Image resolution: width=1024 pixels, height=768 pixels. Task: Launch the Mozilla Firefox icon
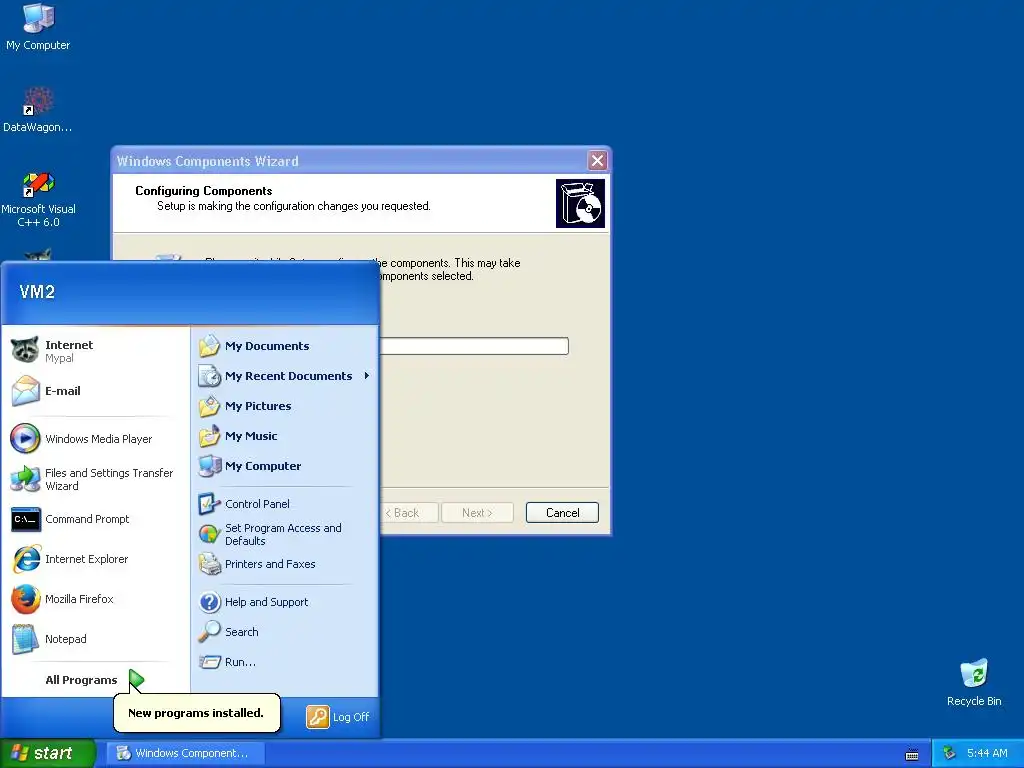pos(25,599)
